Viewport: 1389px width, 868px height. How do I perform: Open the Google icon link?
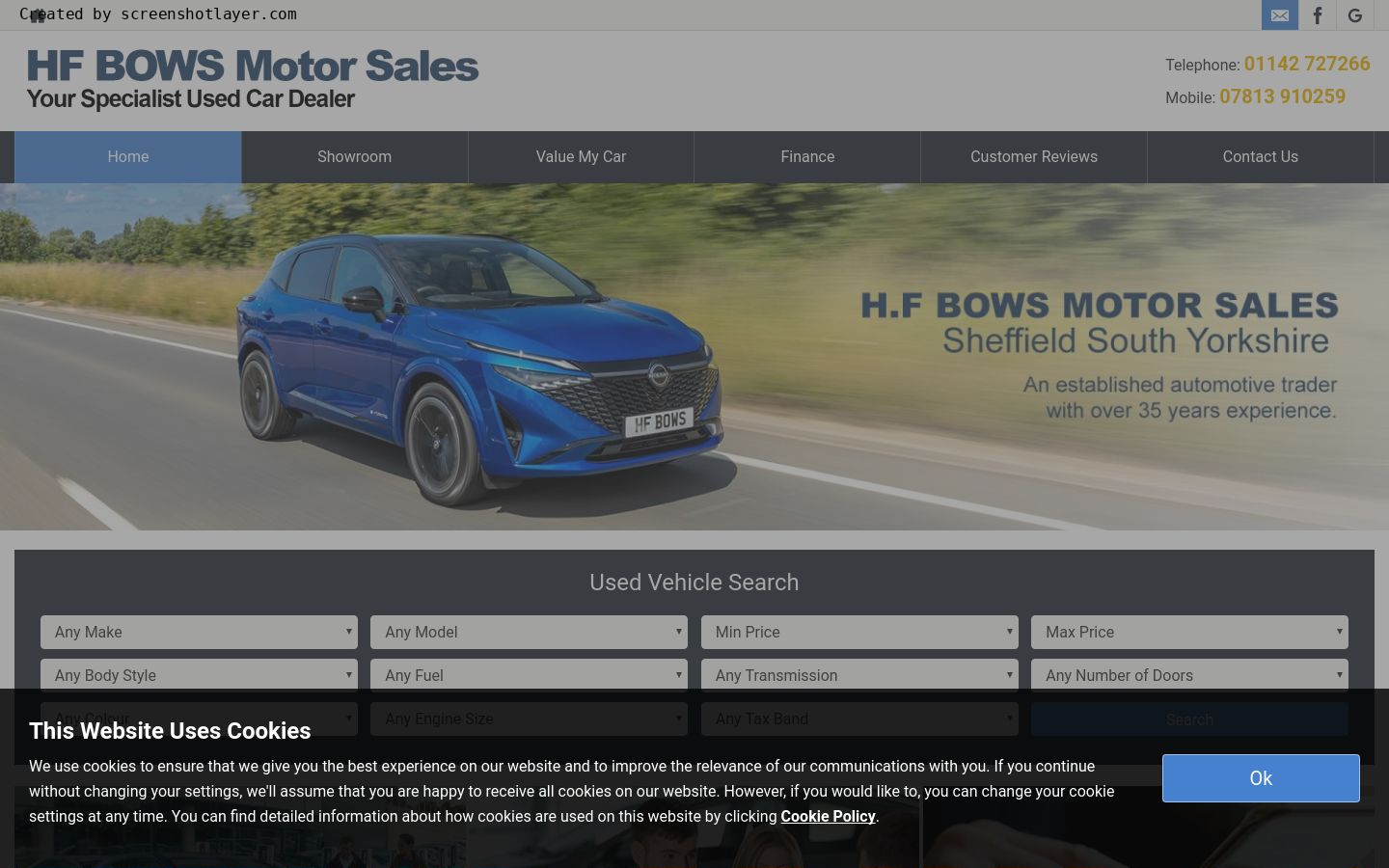tap(1354, 15)
